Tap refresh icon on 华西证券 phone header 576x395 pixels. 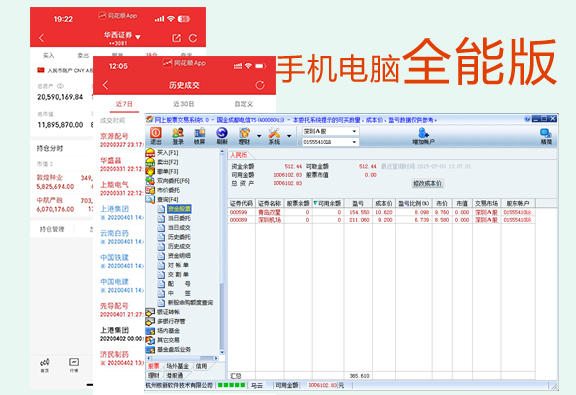point(193,38)
